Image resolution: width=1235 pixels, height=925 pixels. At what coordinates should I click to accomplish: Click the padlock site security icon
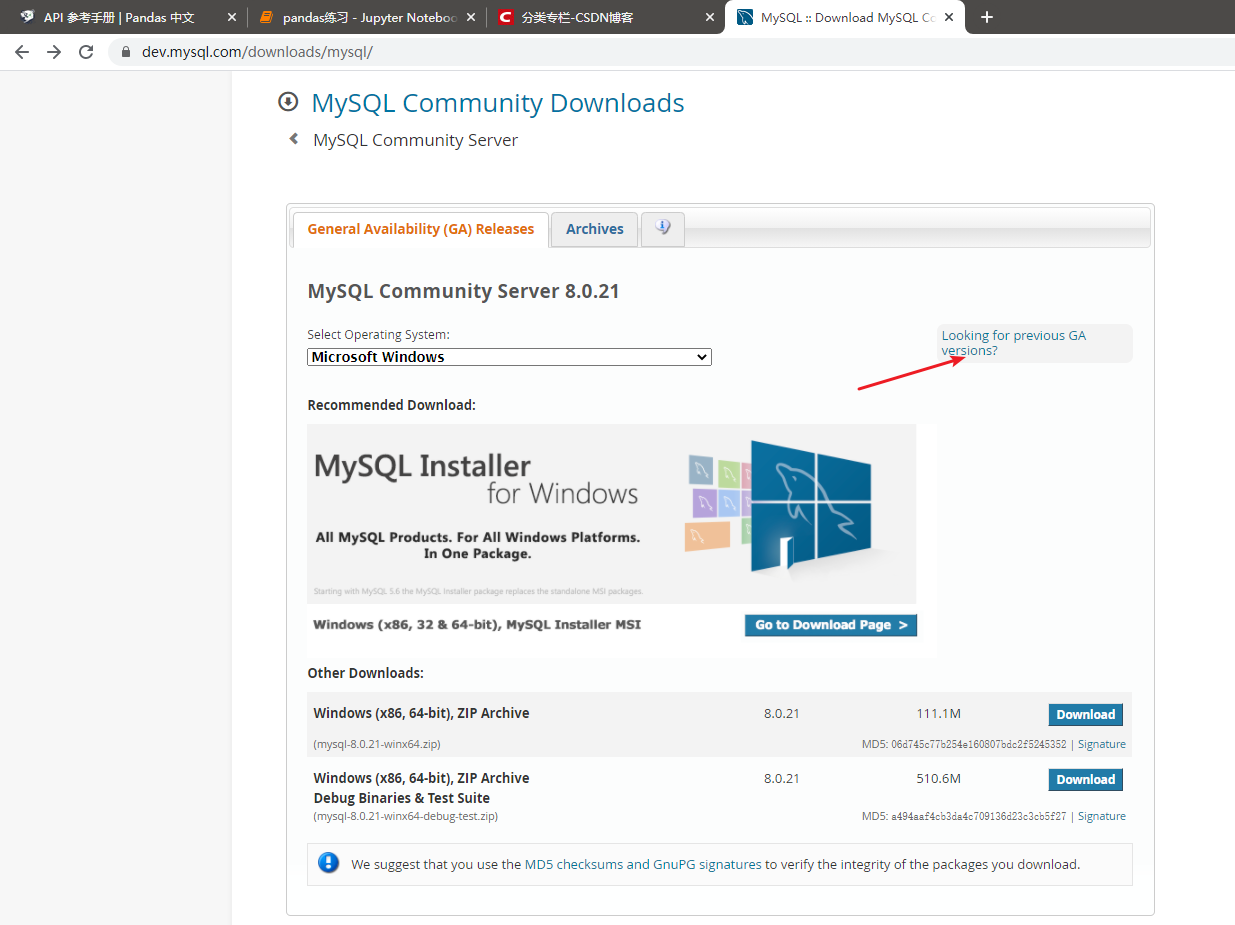click(x=126, y=52)
